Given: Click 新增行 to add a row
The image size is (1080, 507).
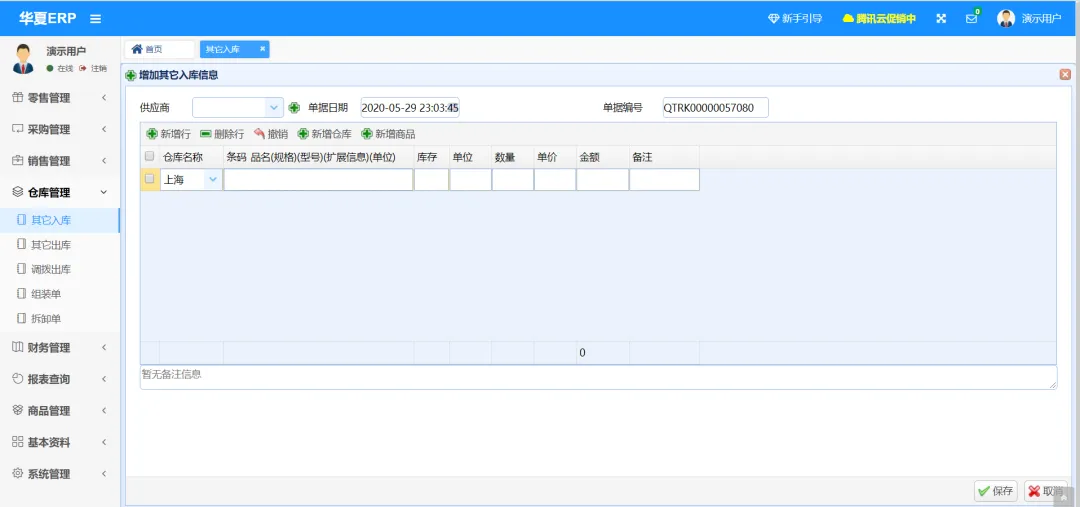Looking at the screenshot, I should click(x=169, y=134).
